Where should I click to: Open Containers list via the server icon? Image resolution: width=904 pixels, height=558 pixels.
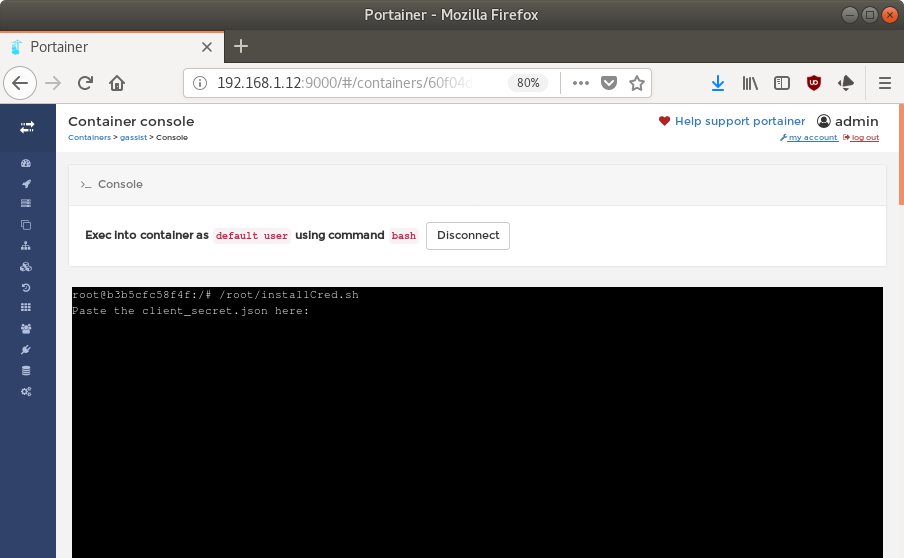(x=26, y=203)
